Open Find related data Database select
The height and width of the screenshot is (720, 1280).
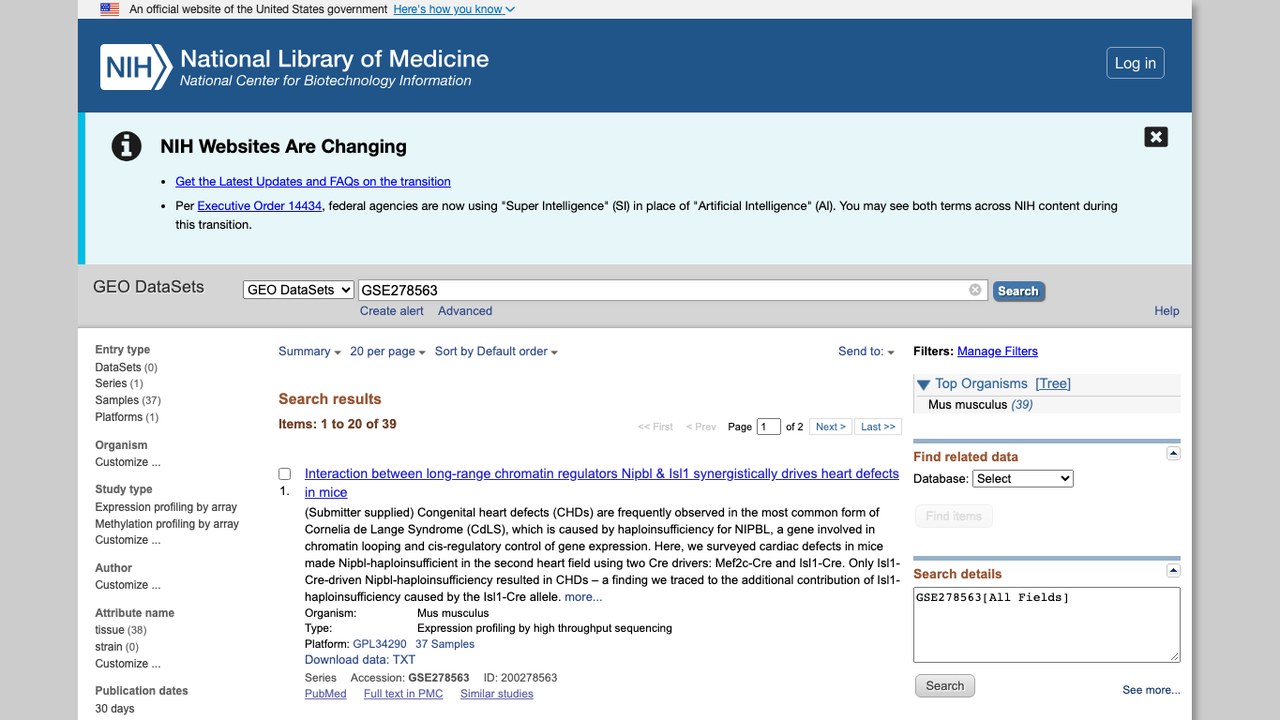coord(1023,479)
